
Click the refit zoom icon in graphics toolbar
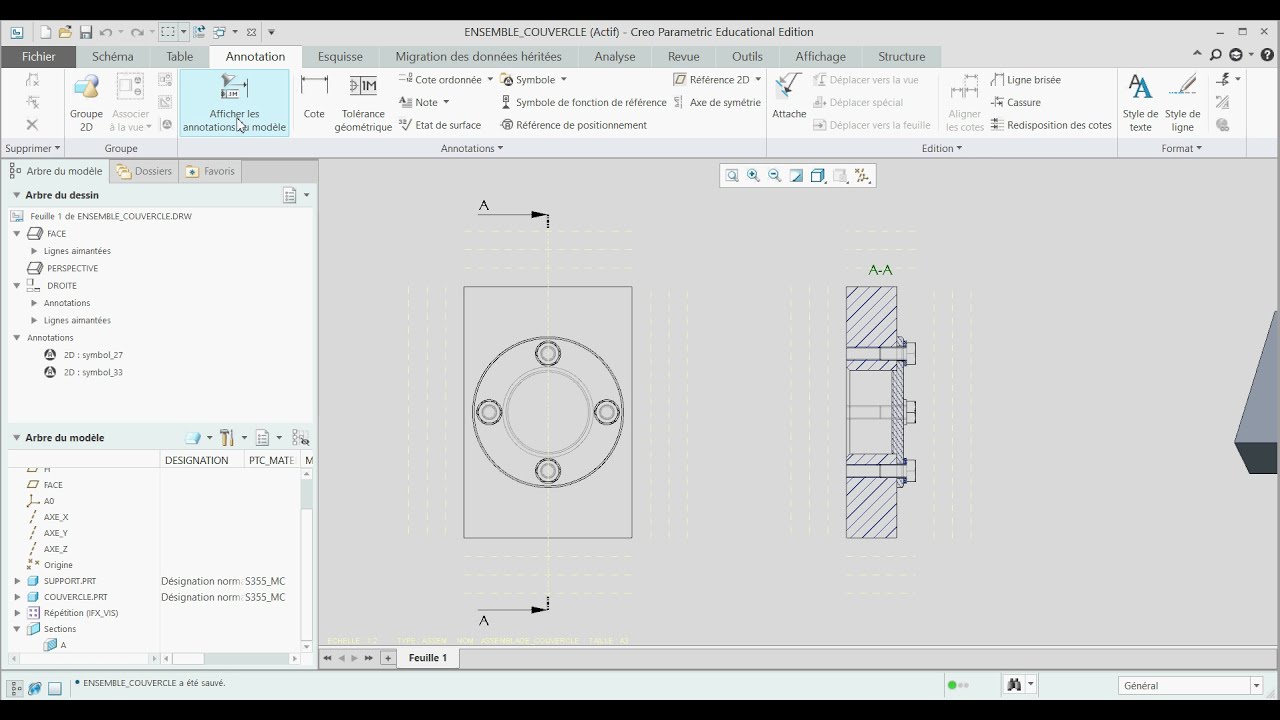732,176
